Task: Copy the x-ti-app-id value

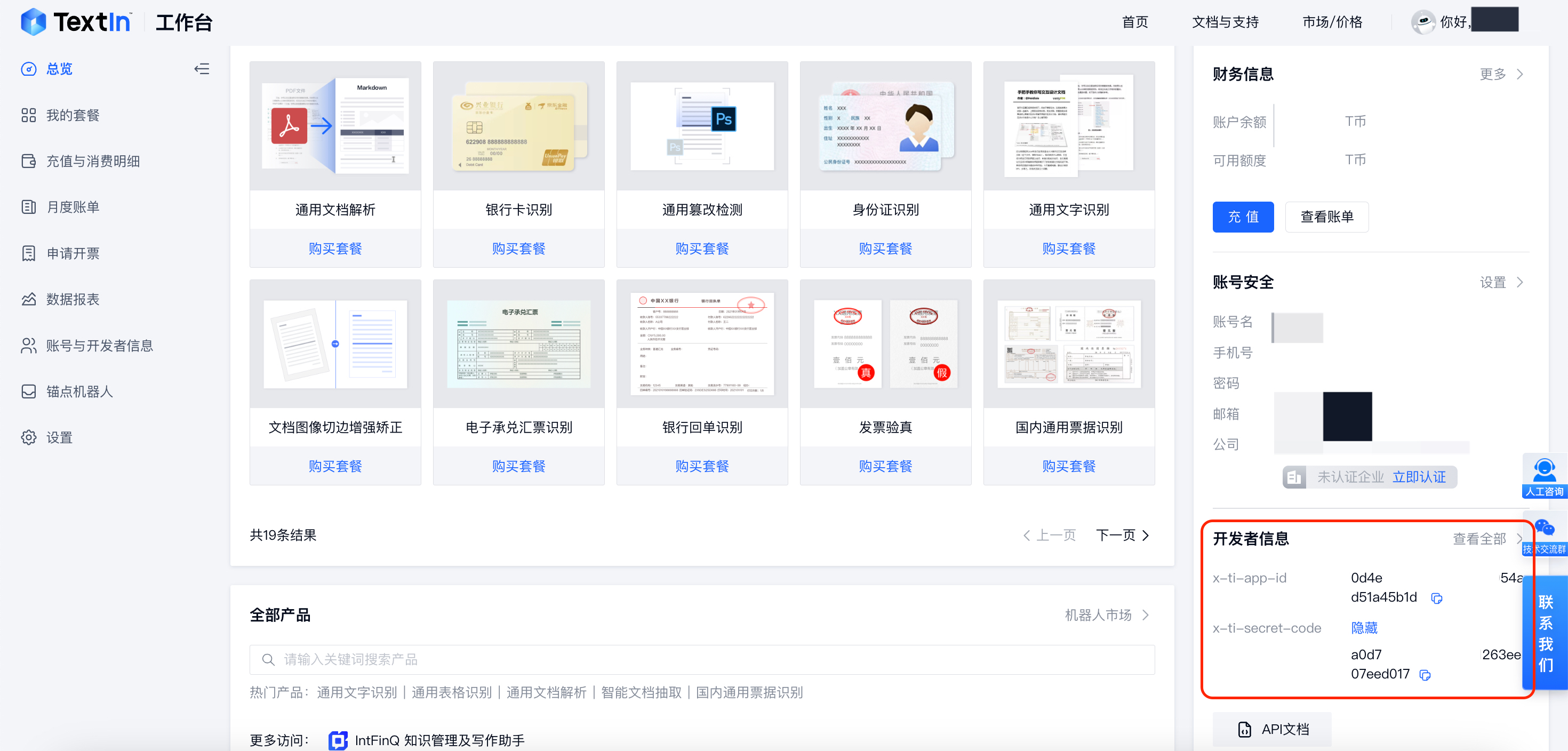Action: point(1436,598)
